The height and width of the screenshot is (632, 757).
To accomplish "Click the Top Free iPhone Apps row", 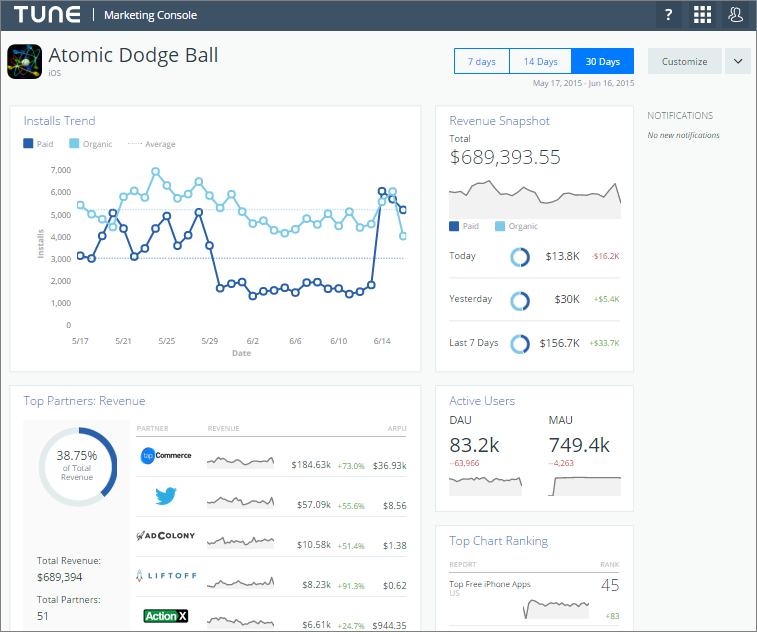I will click(534, 600).
